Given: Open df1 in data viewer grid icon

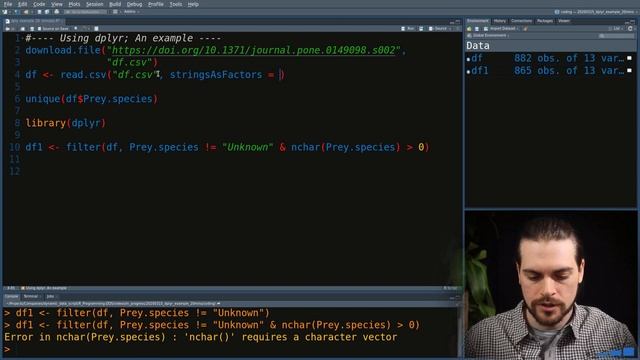Looking at the screenshot, I should [629, 71].
